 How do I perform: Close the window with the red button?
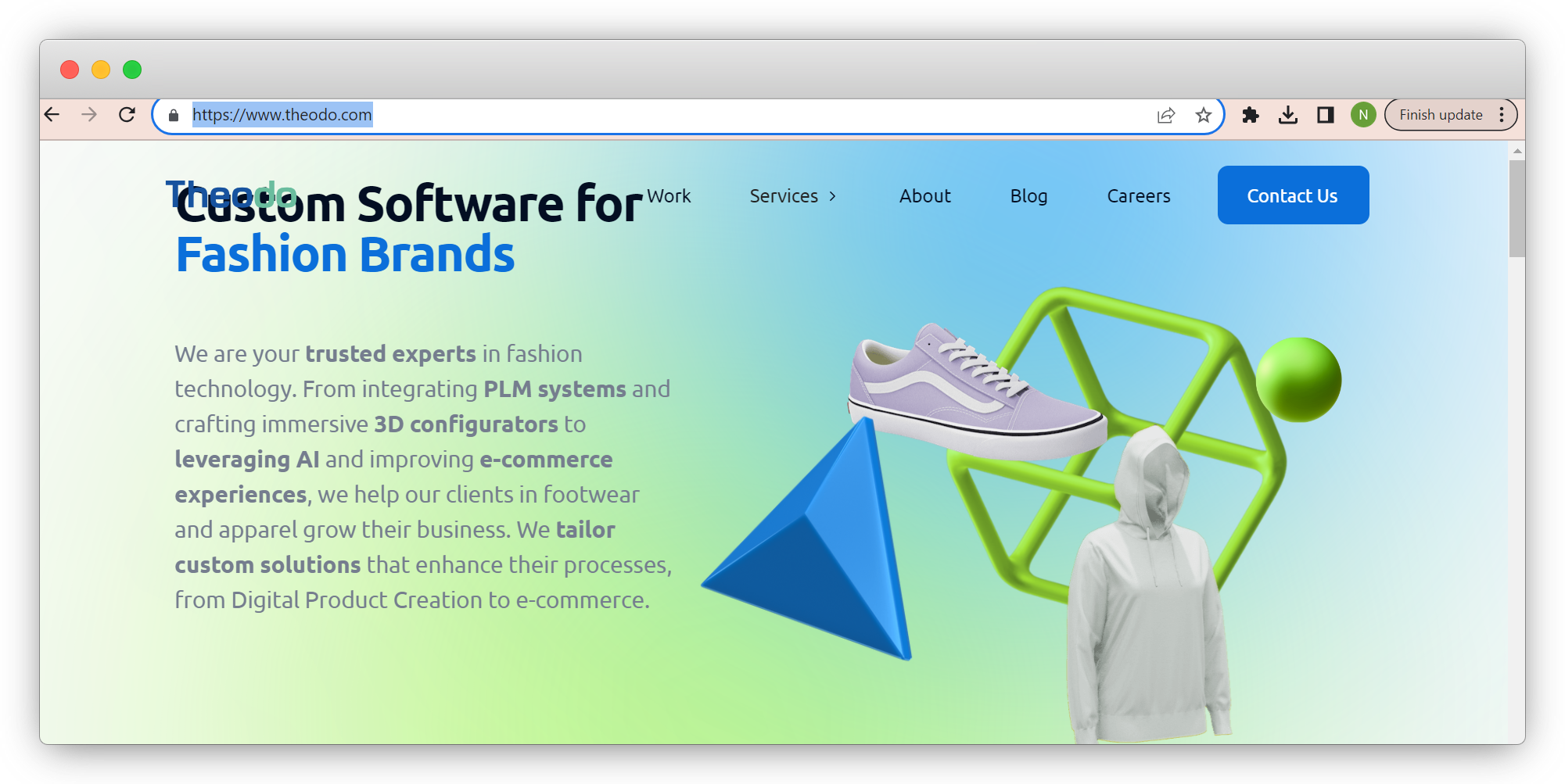click(x=70, y=70)
